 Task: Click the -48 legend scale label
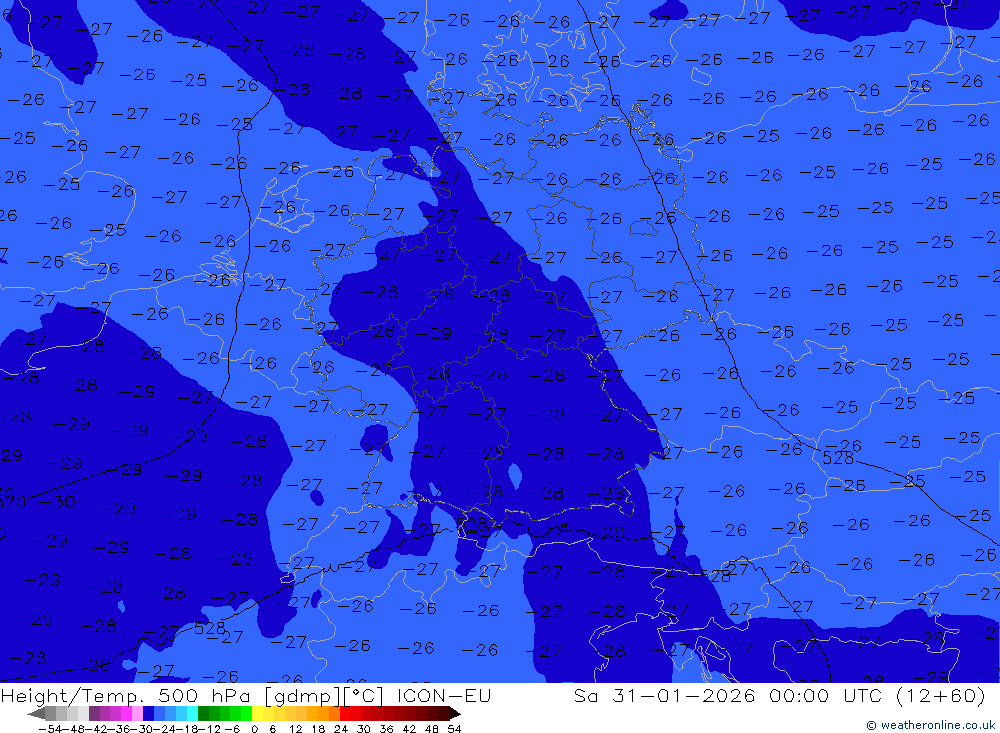pos(74,729)
